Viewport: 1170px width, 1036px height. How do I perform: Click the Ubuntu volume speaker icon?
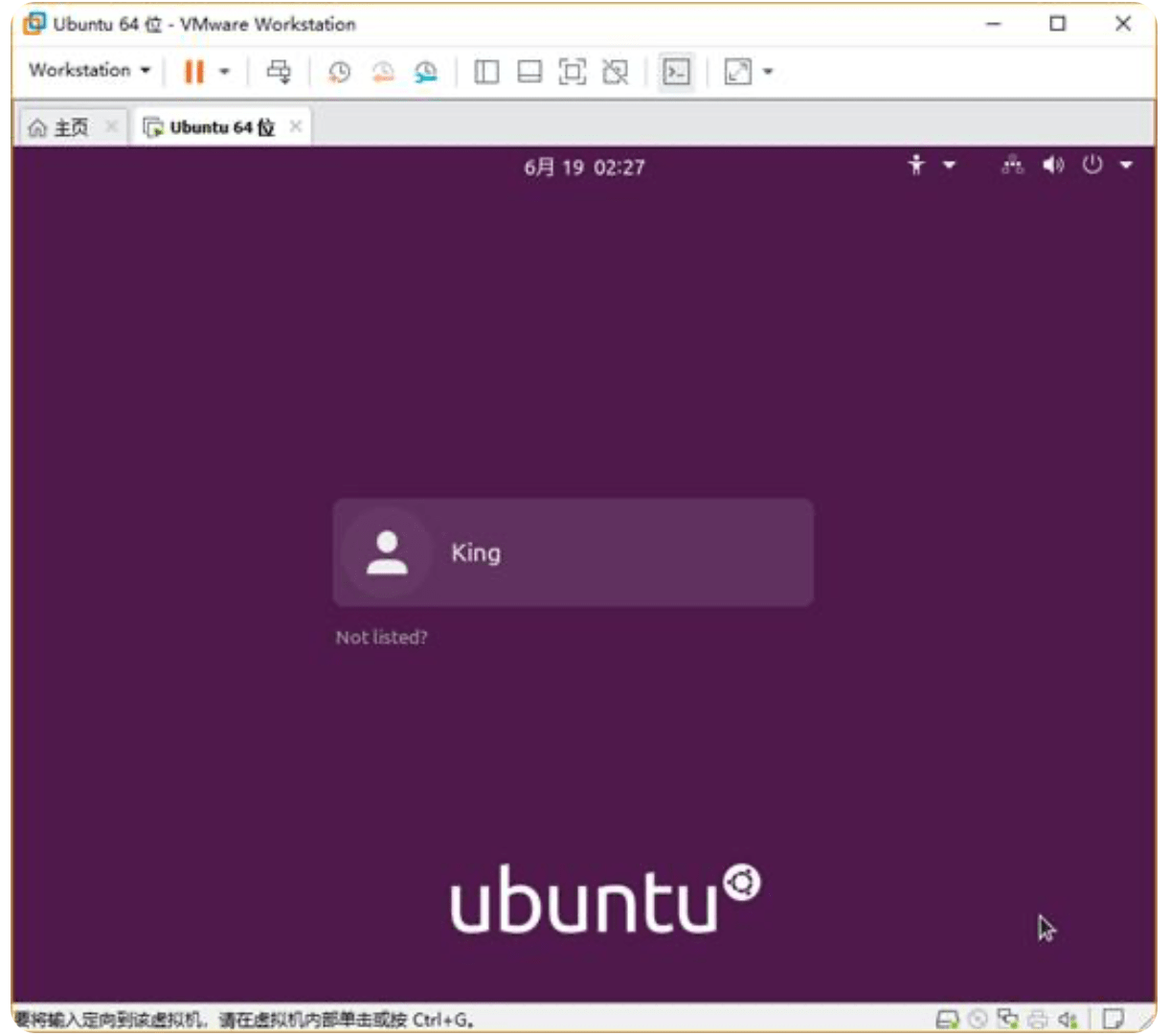tap(1053, 165)
